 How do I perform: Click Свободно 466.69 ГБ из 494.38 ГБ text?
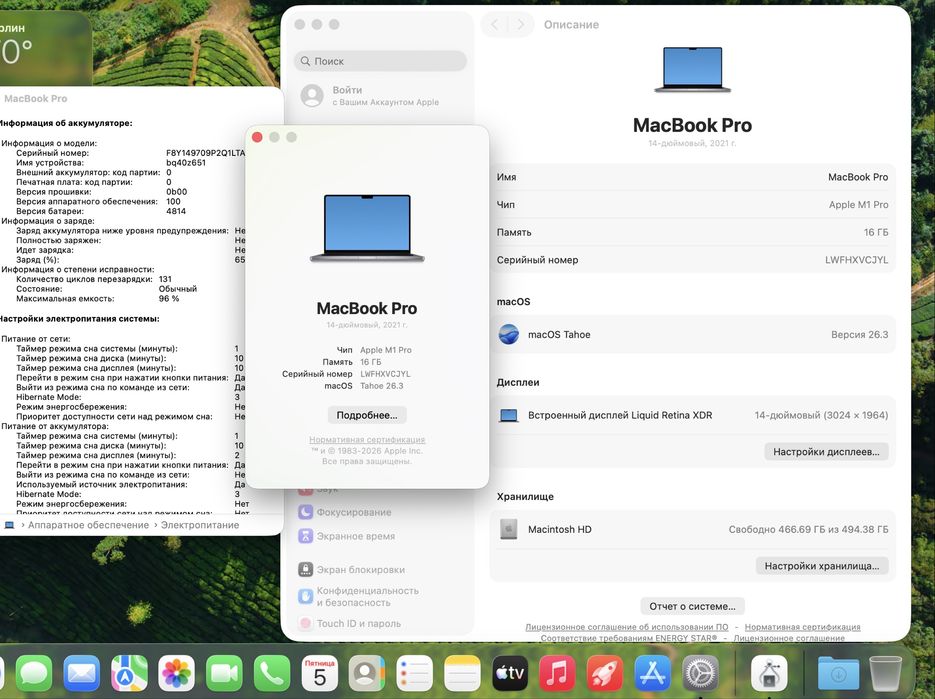click(808, 529)
